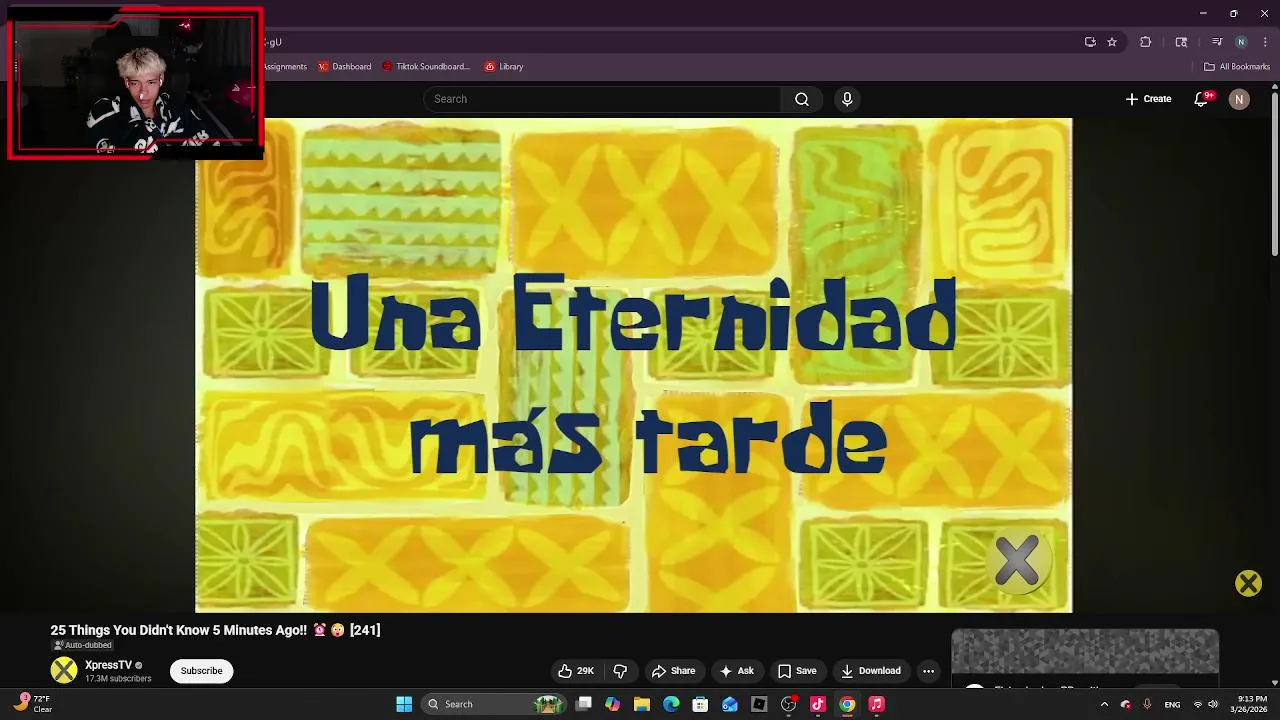Switch to Chrome on taskbar

pos(847,704)
